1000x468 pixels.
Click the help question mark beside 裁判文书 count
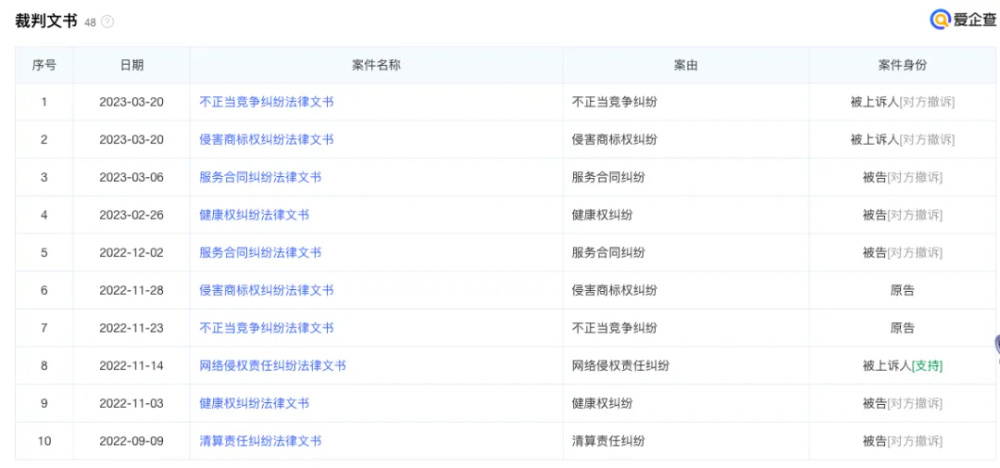pyautogui.click(x=108, y=22)
